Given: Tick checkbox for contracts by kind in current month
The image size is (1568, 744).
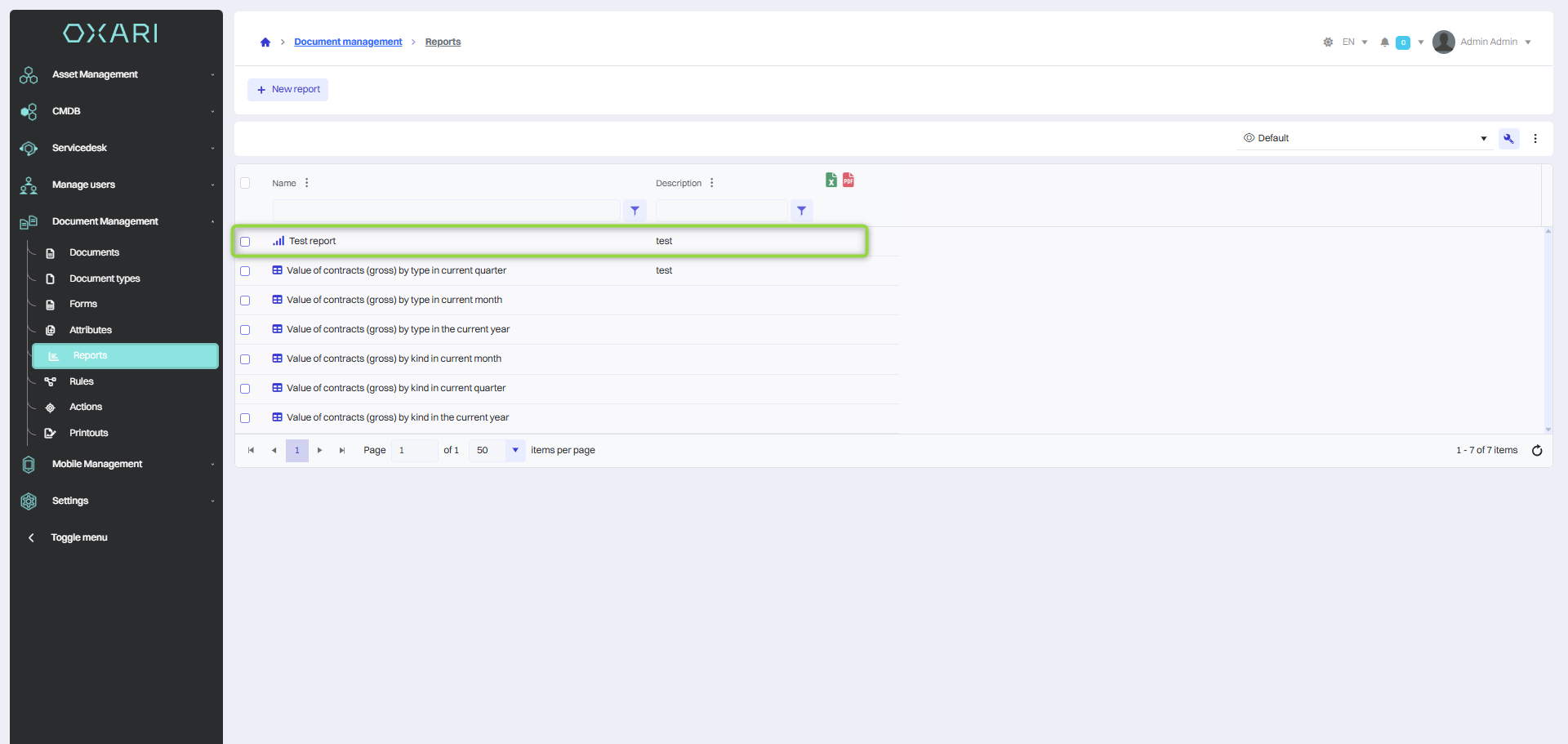Looking at the screenshot, I should (245, 359).
